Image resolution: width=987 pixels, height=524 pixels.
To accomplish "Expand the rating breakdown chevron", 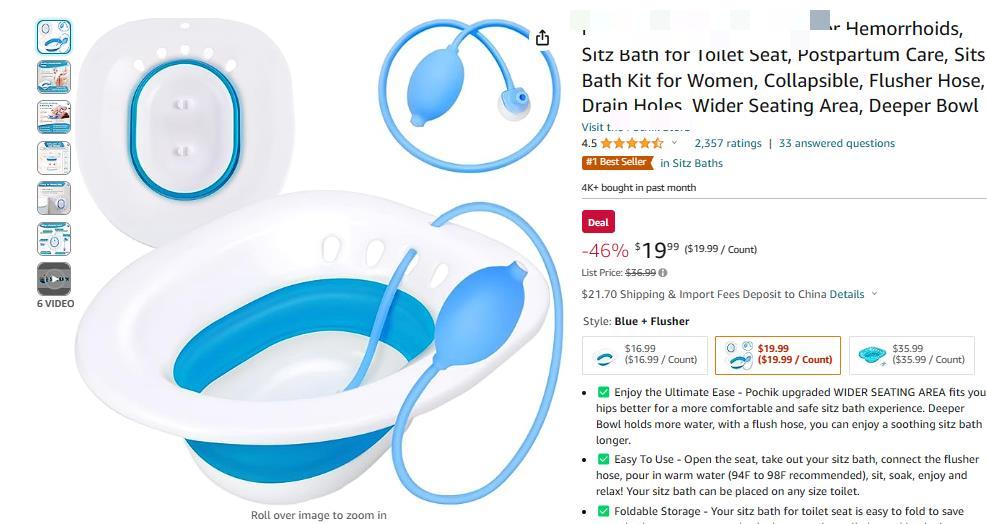I will 674,143.
